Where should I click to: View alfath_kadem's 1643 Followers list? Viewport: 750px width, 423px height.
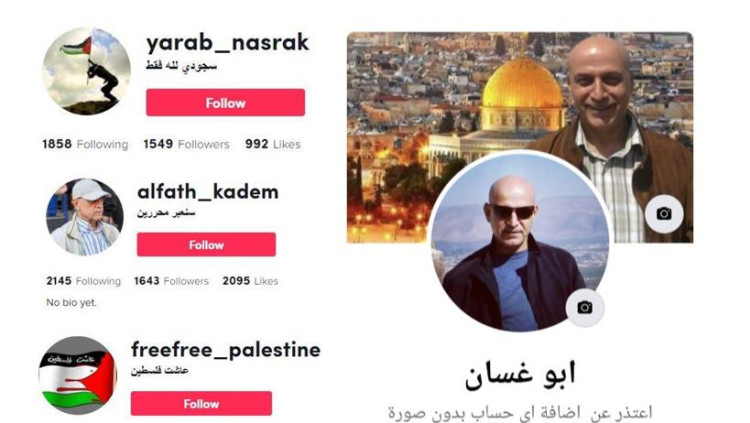[x=171, y=281]
